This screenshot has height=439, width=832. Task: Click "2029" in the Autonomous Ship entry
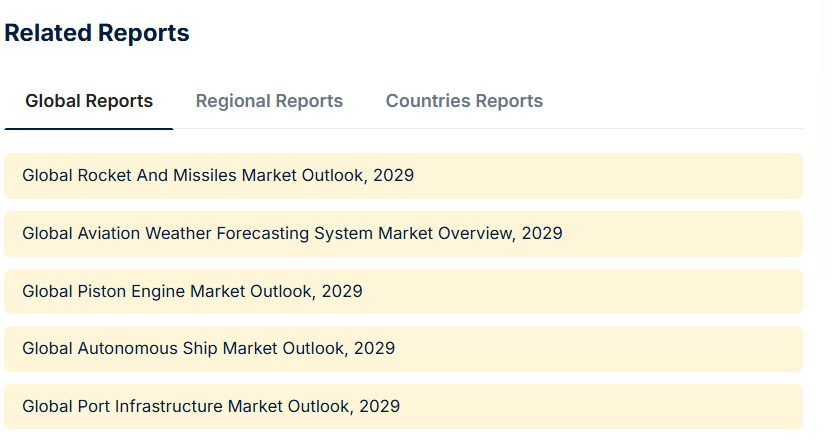coord(374,349)
